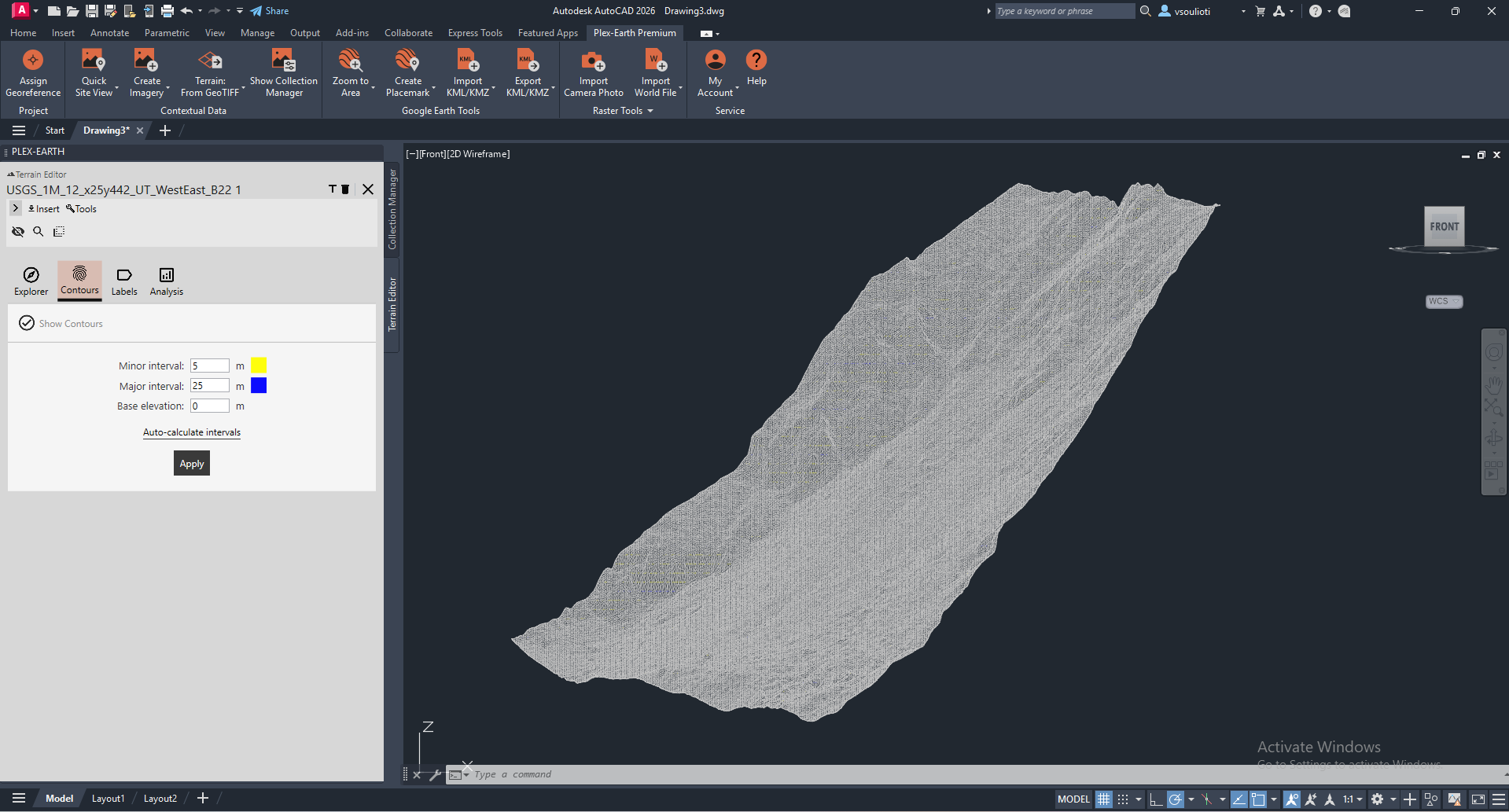Image resolution: width=1509 pixels, height=812 pixels.
Task: Open the Terrain From GeoTIFF dropdown arrow
Action: (x=244, y=88)
